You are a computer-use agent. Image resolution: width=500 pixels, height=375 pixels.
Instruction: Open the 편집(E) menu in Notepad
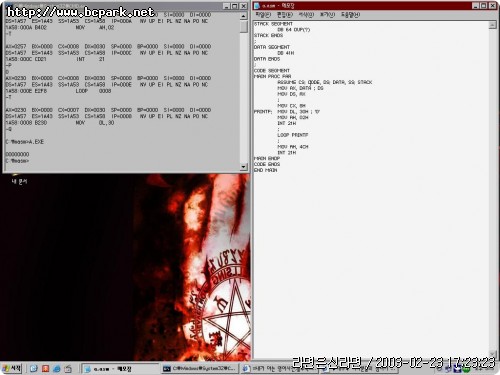click(284, 15)
